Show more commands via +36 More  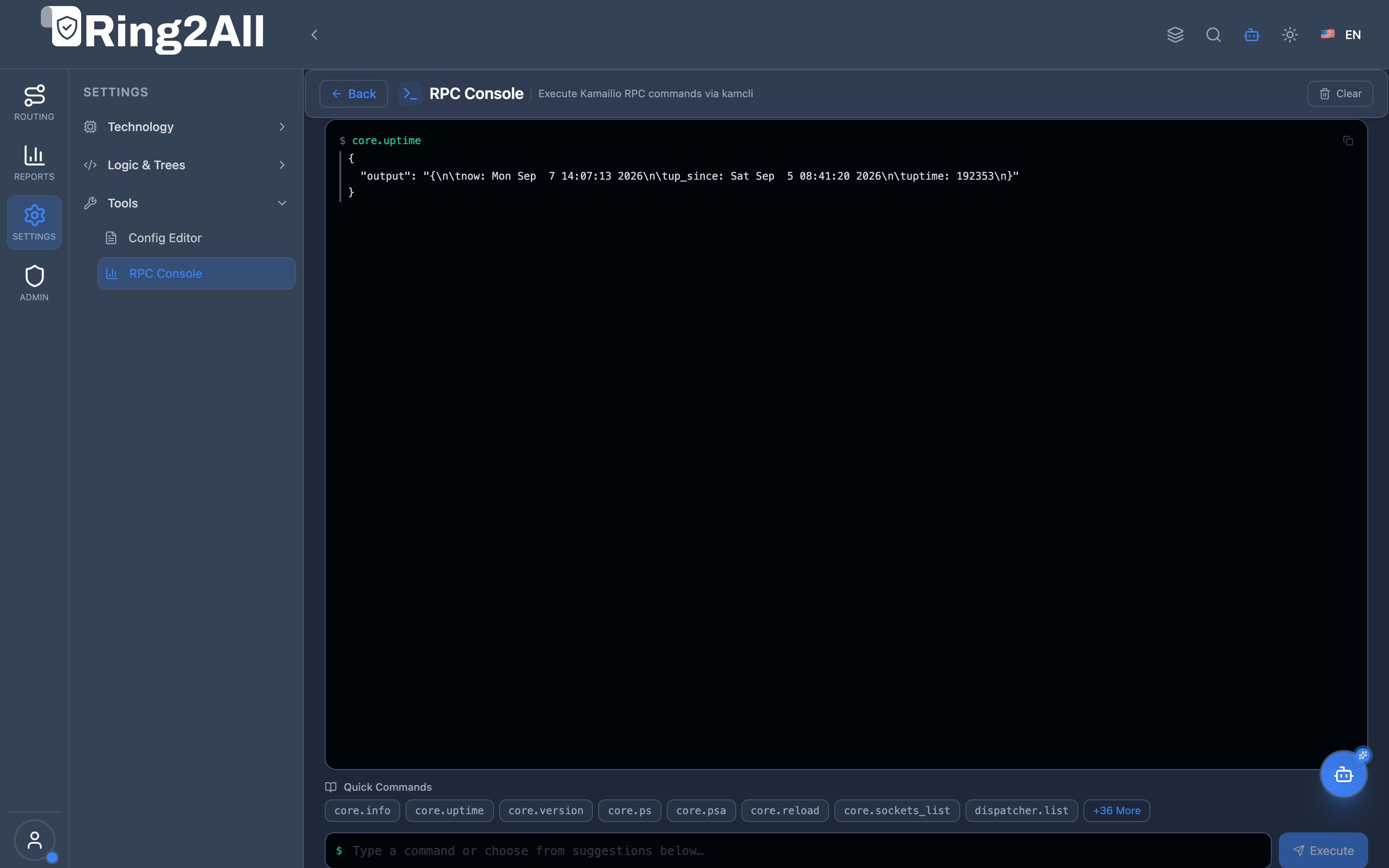1116,811
